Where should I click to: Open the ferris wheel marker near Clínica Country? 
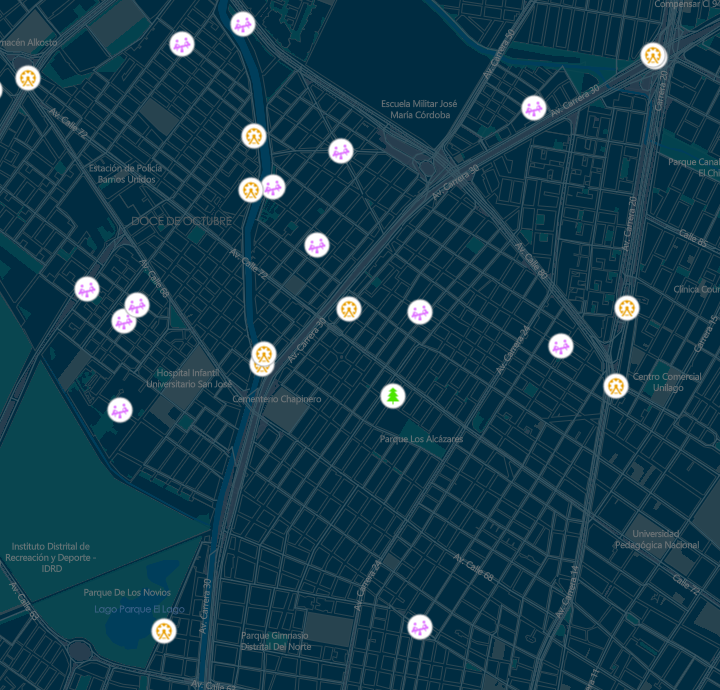[x=627, y=308]
